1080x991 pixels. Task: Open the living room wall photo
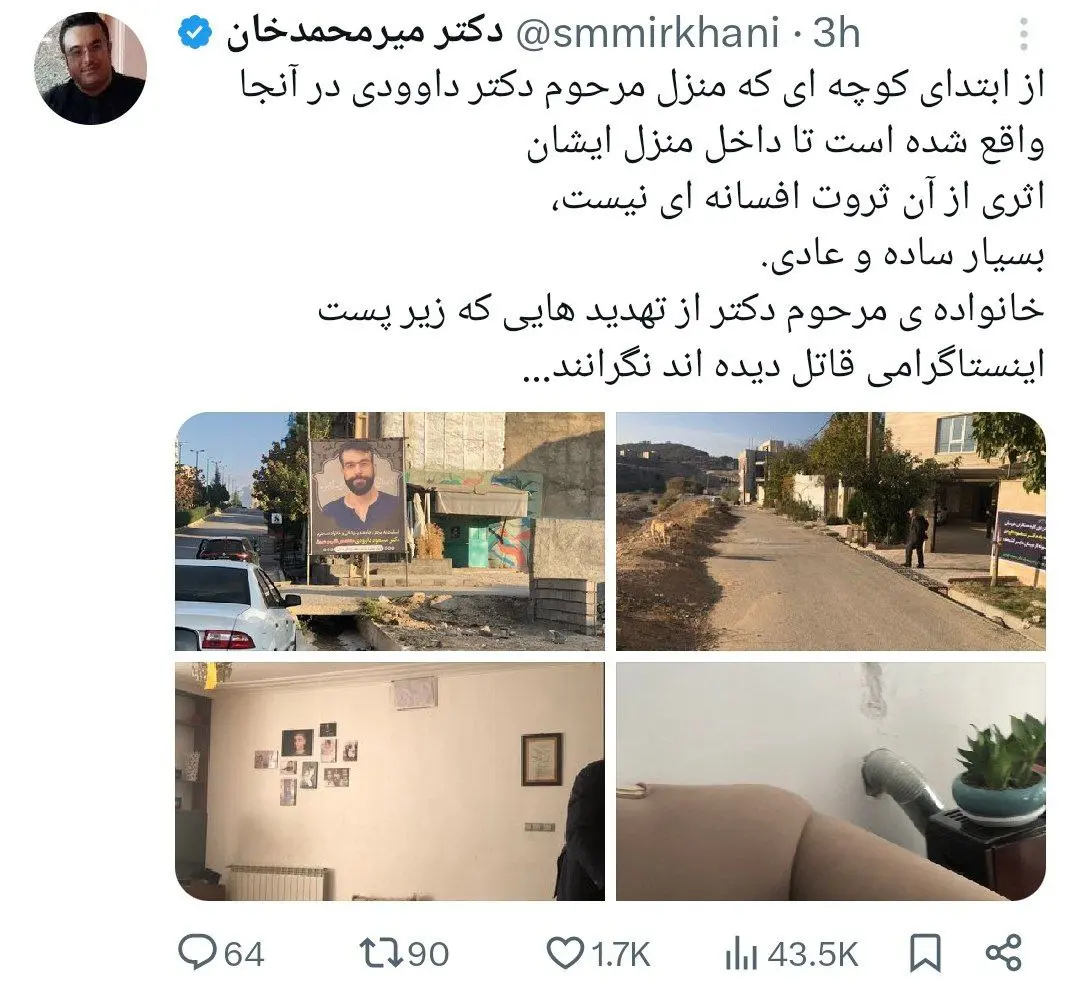(x=390, y=781)
